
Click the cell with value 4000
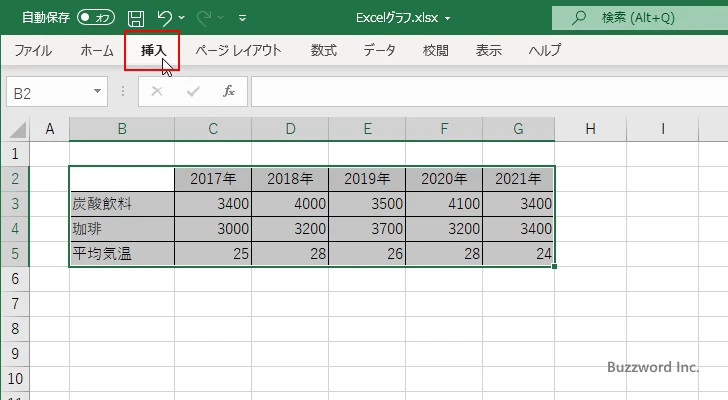290,204
